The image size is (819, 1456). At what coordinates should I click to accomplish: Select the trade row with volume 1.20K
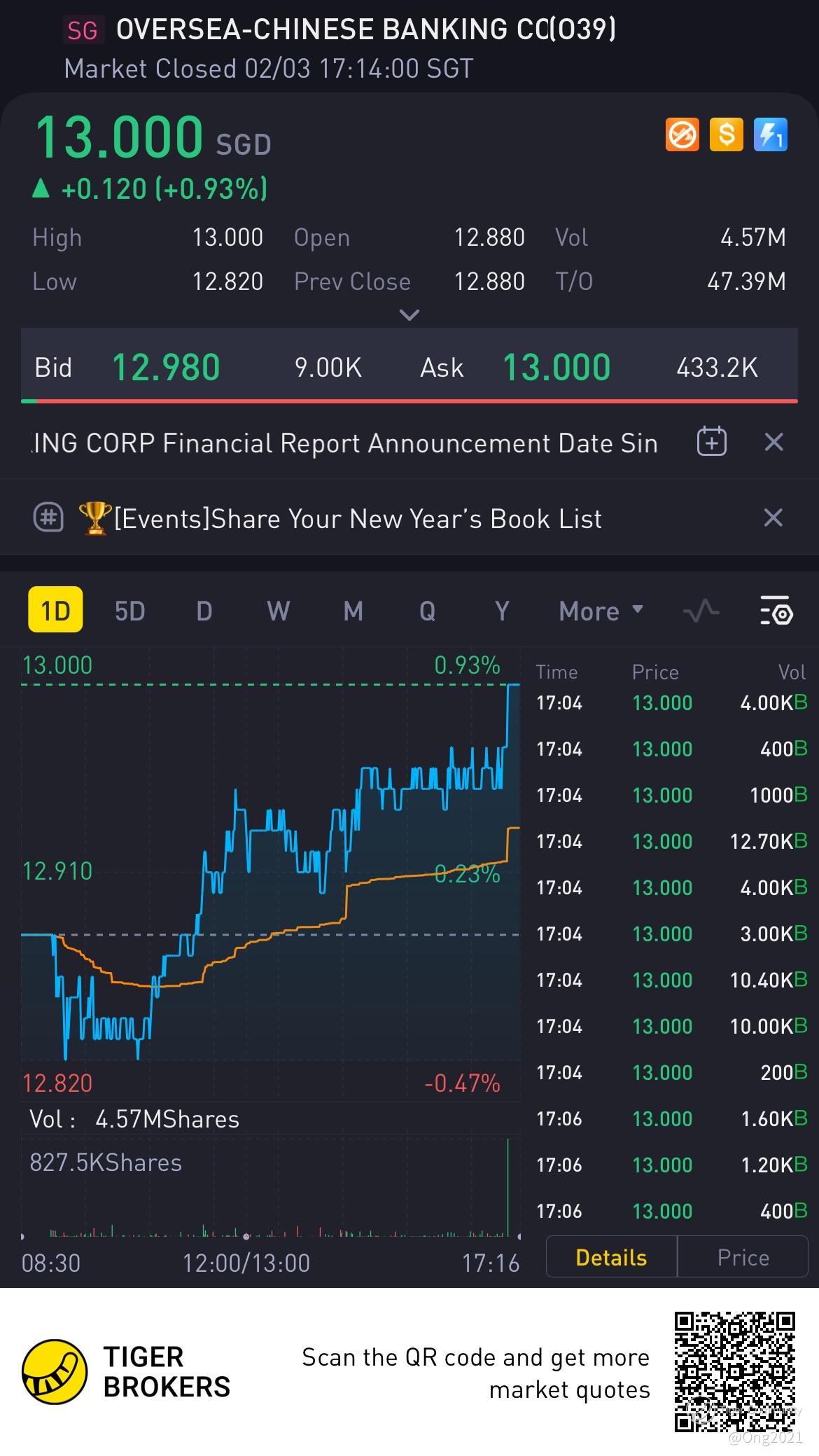[672, 1165]
